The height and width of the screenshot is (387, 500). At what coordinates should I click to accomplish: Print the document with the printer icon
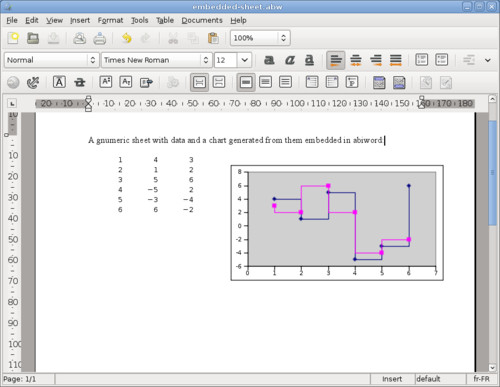pos(99,38)
